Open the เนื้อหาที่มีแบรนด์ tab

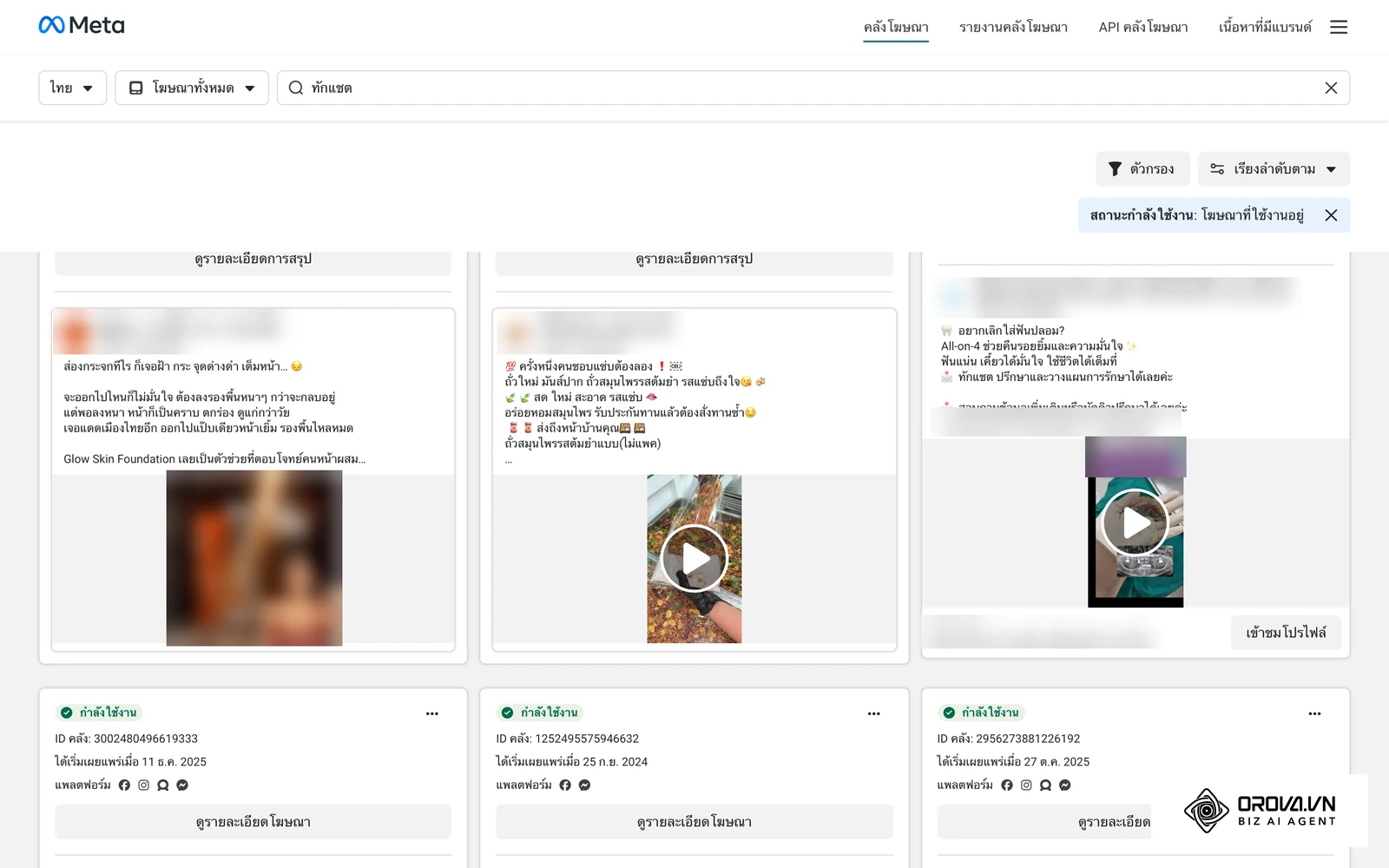(1265, 27)
